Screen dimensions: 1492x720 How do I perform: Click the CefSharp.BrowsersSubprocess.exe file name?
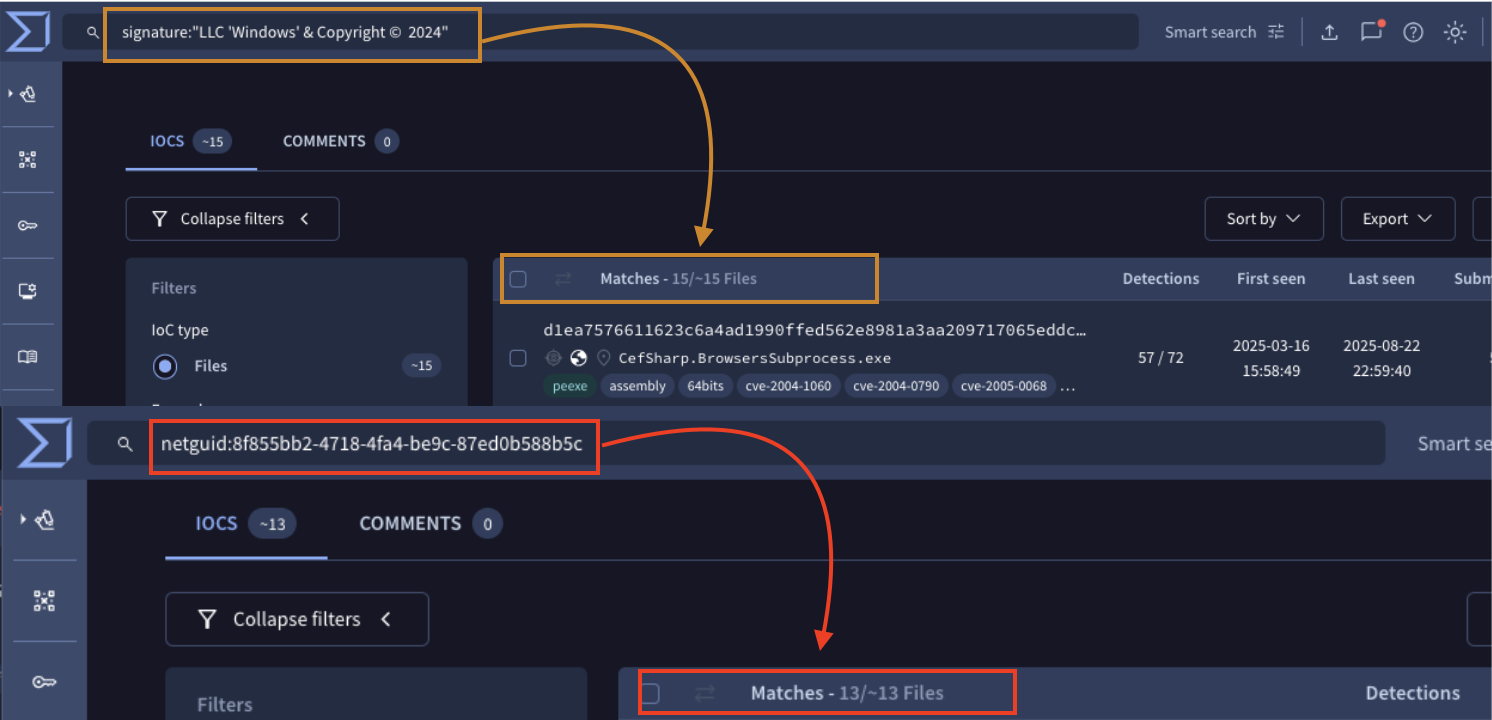tap(755, 358)
